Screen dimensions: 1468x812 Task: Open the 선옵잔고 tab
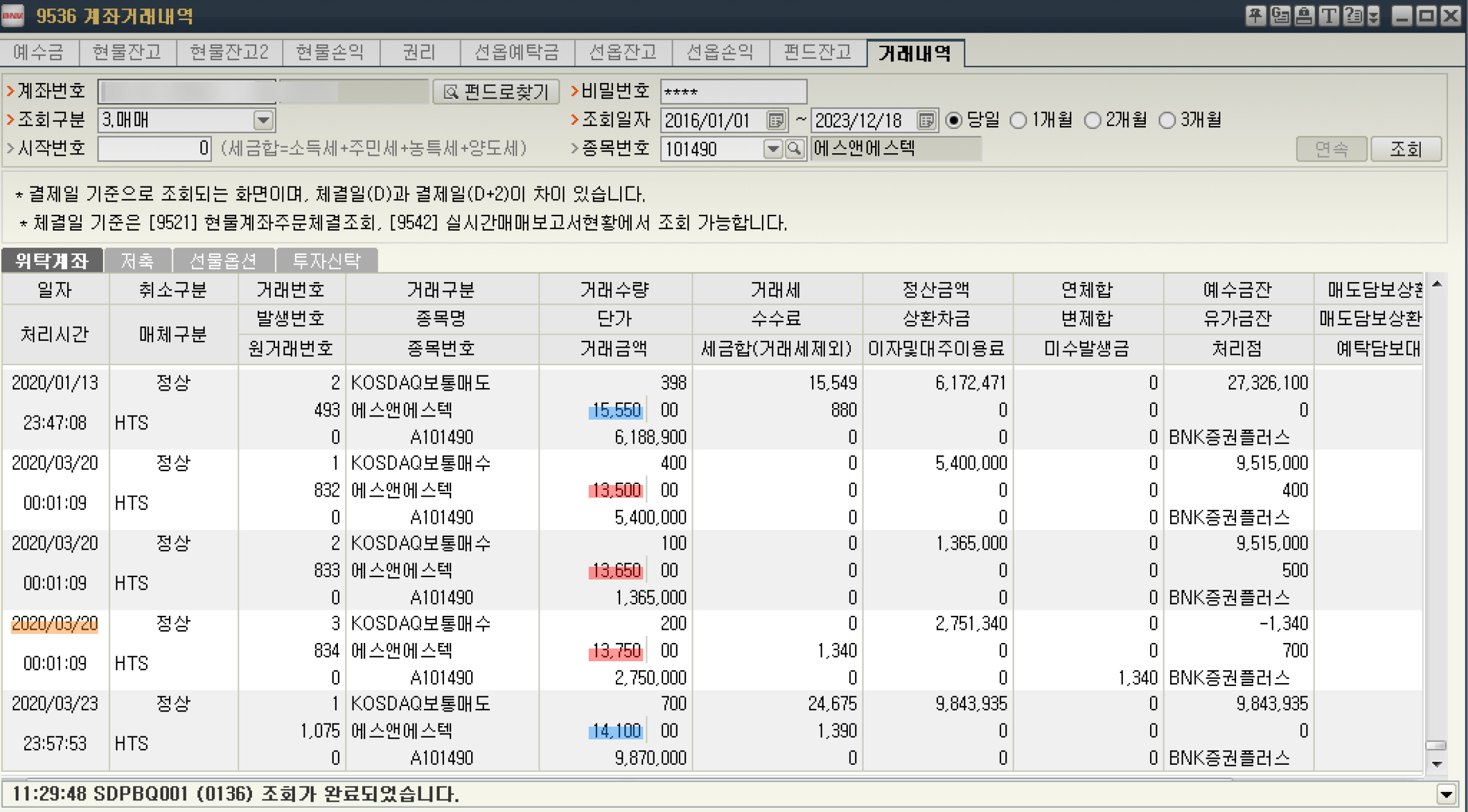623,52
